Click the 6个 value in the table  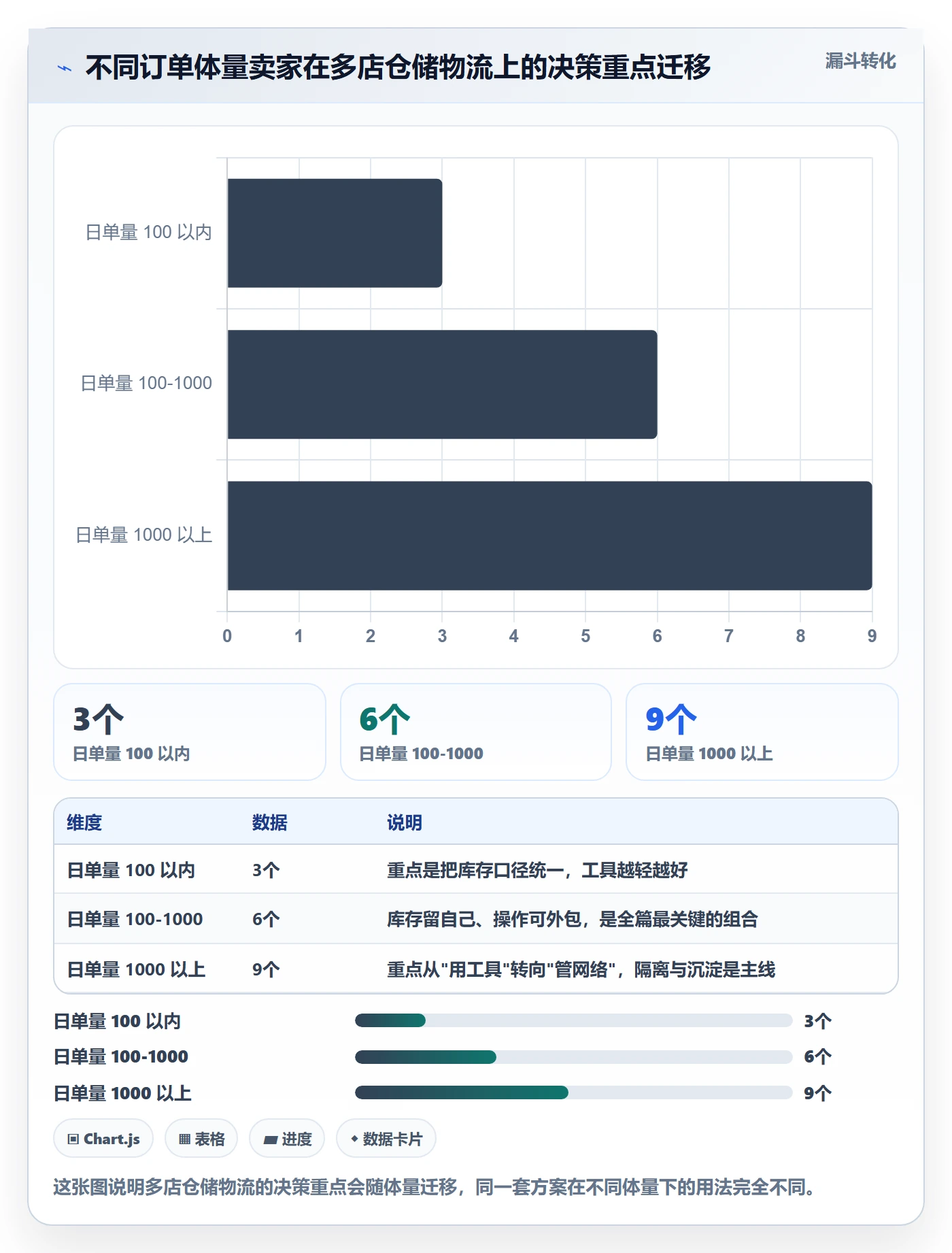(266, 919)
